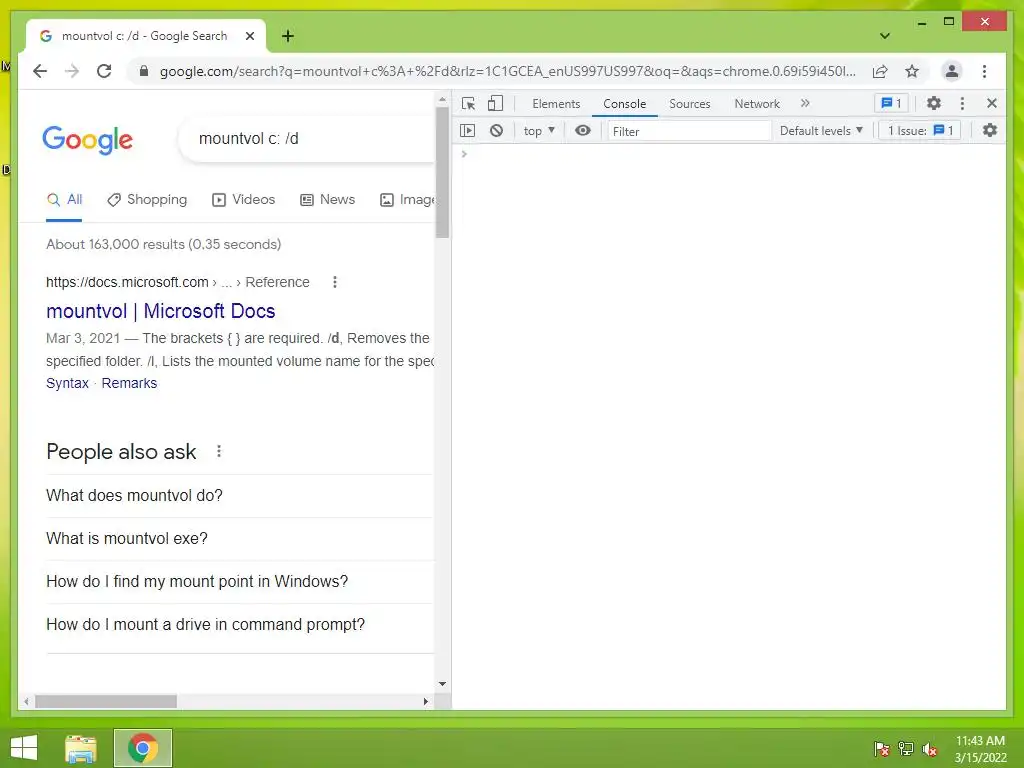The width and height of the screenshot is (1024, 768).
Task: Open a new tab with plus button
Action: click(287, 36)
